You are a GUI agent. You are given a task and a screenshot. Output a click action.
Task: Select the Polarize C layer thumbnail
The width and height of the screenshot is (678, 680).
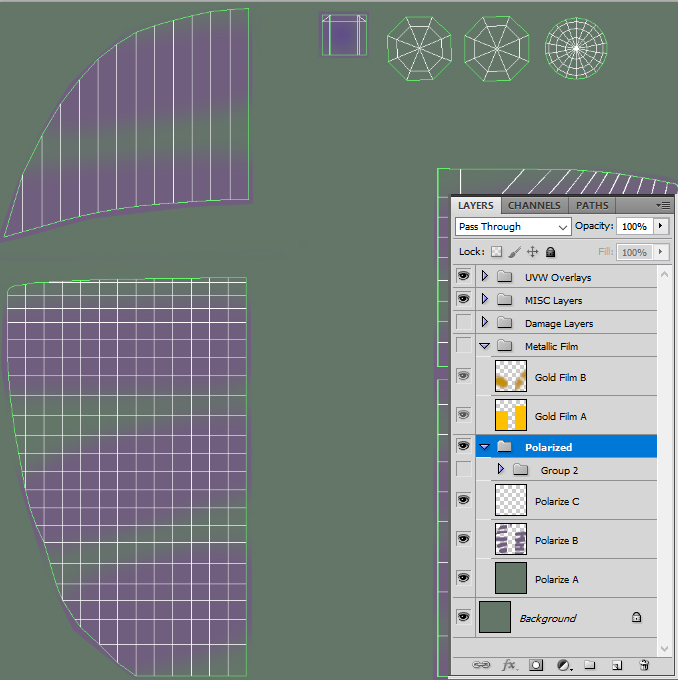511,500
